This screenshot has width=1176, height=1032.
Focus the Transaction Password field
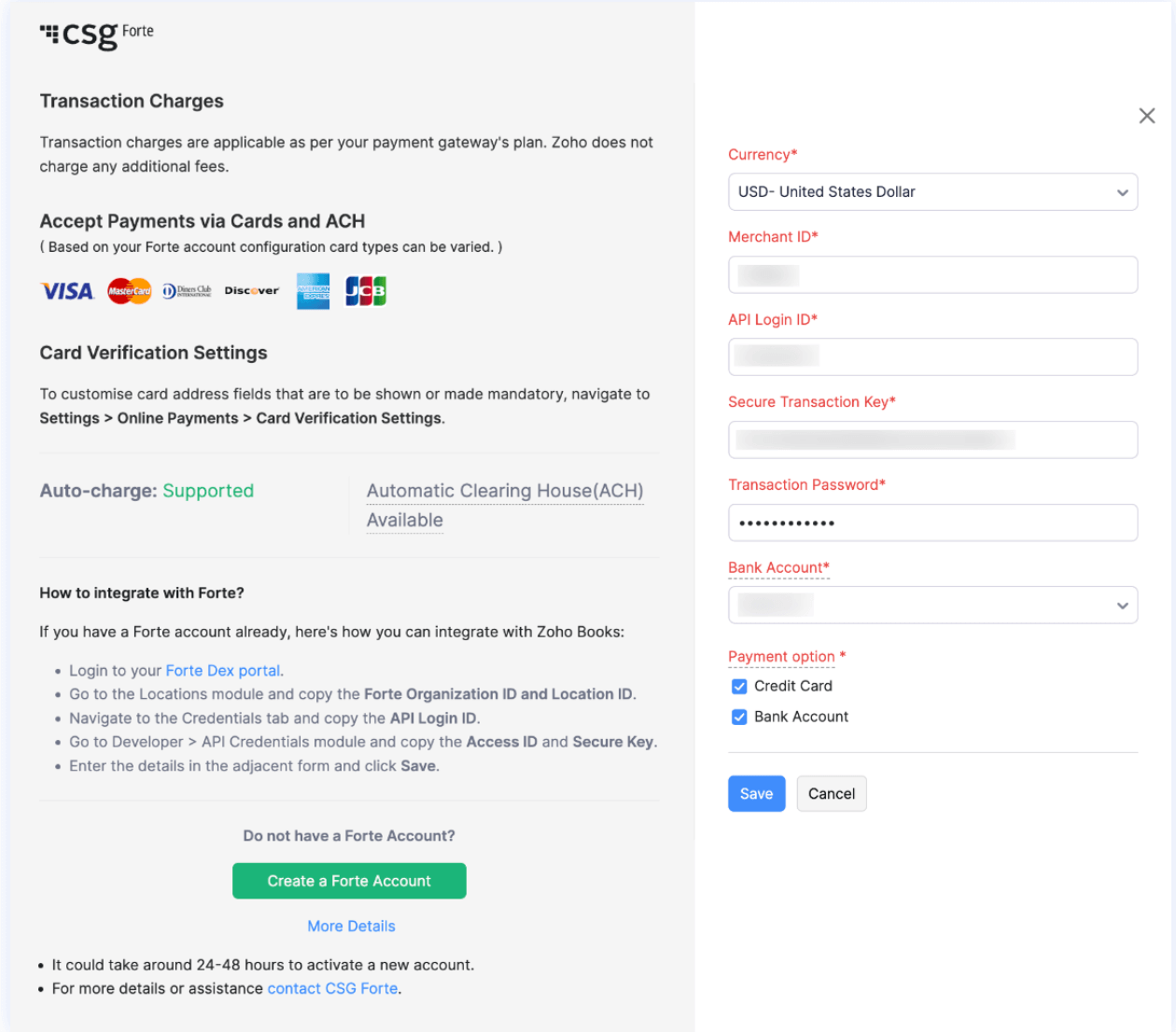(x=932, y=523)
